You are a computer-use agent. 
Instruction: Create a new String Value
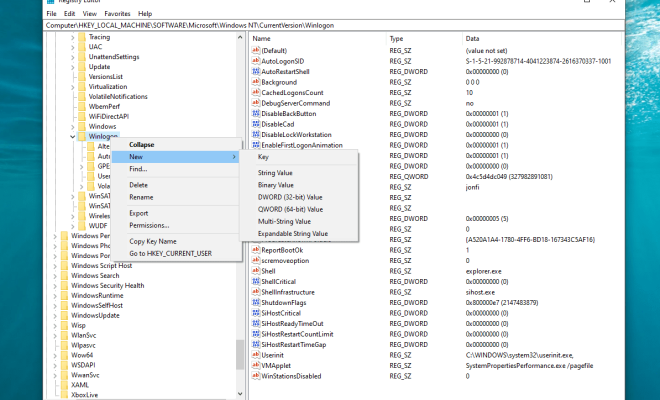299,173
